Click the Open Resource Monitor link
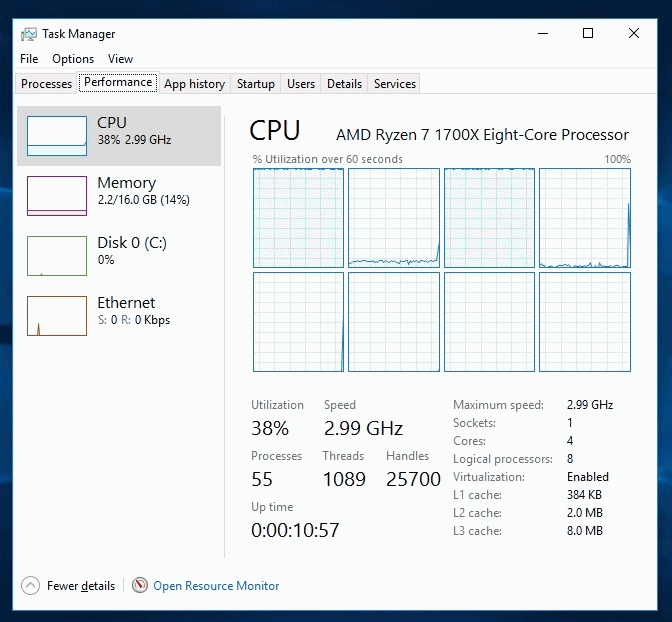The height and width of the screenshot is (622, 672). click(216, 586)
